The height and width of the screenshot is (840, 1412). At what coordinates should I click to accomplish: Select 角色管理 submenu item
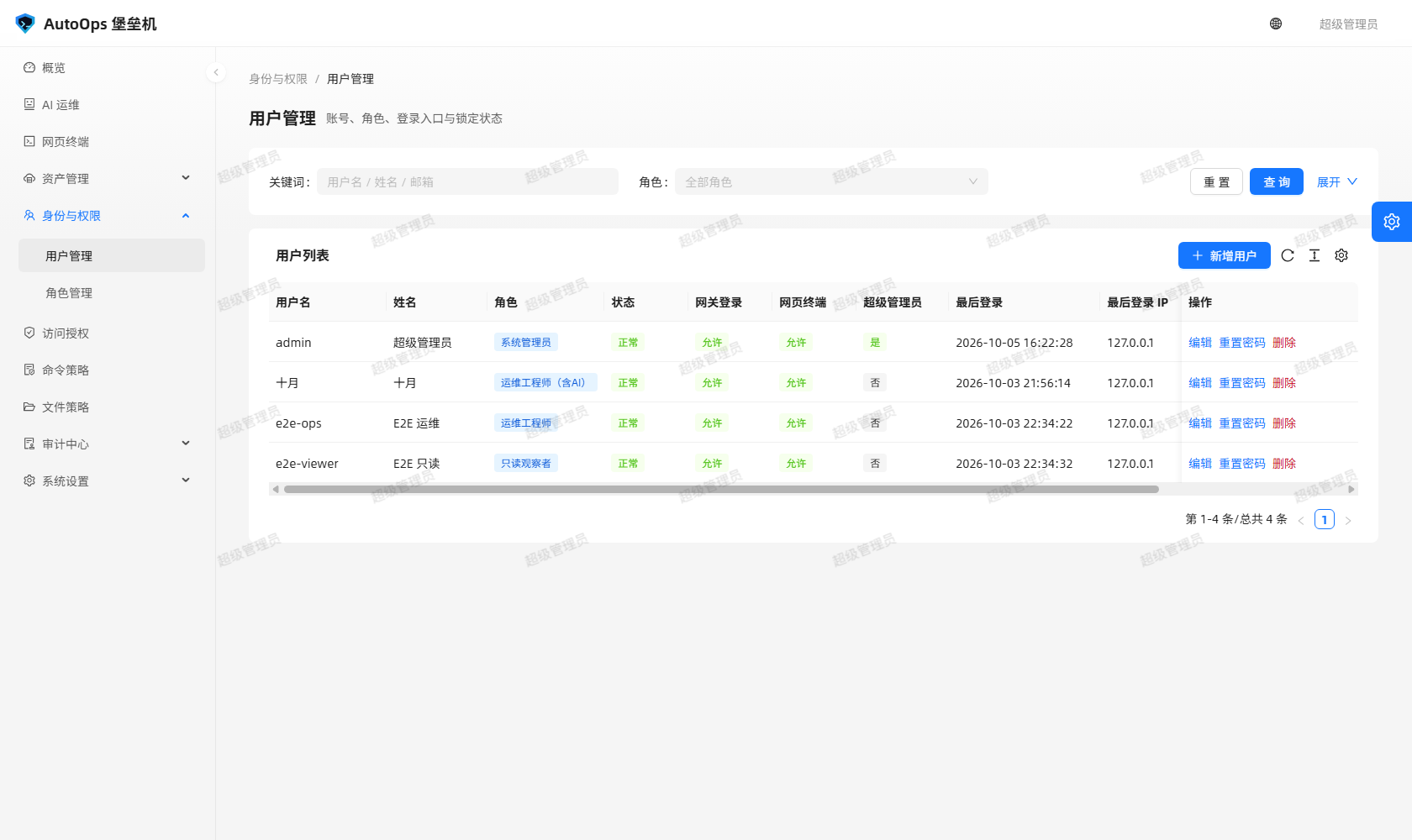tap(112, 292)
